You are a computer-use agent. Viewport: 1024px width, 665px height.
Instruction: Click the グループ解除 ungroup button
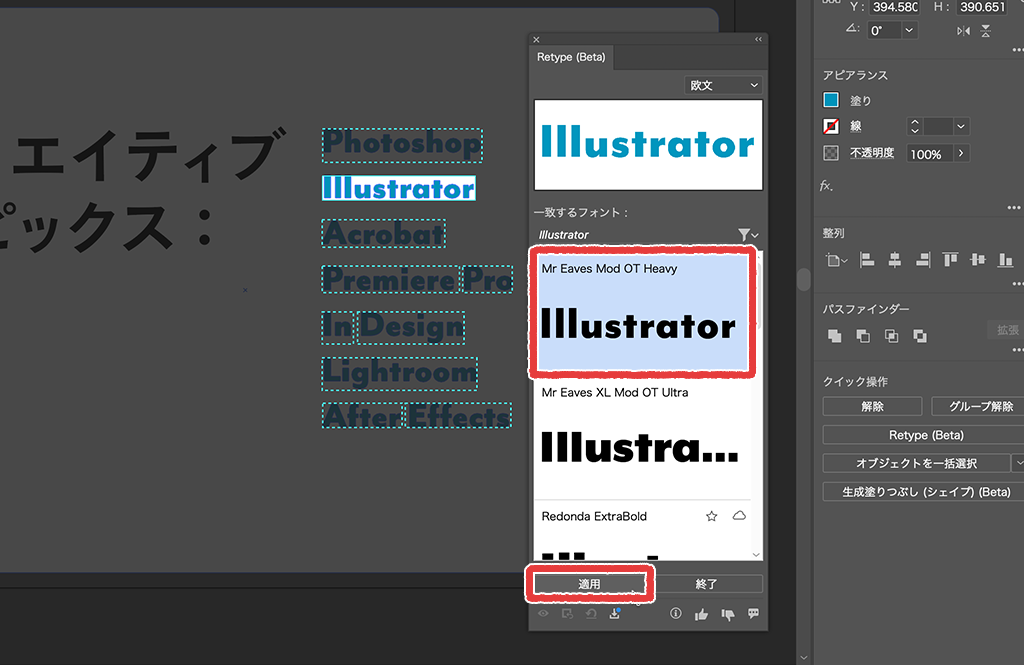pyautogui.click(x=978, y=406)
